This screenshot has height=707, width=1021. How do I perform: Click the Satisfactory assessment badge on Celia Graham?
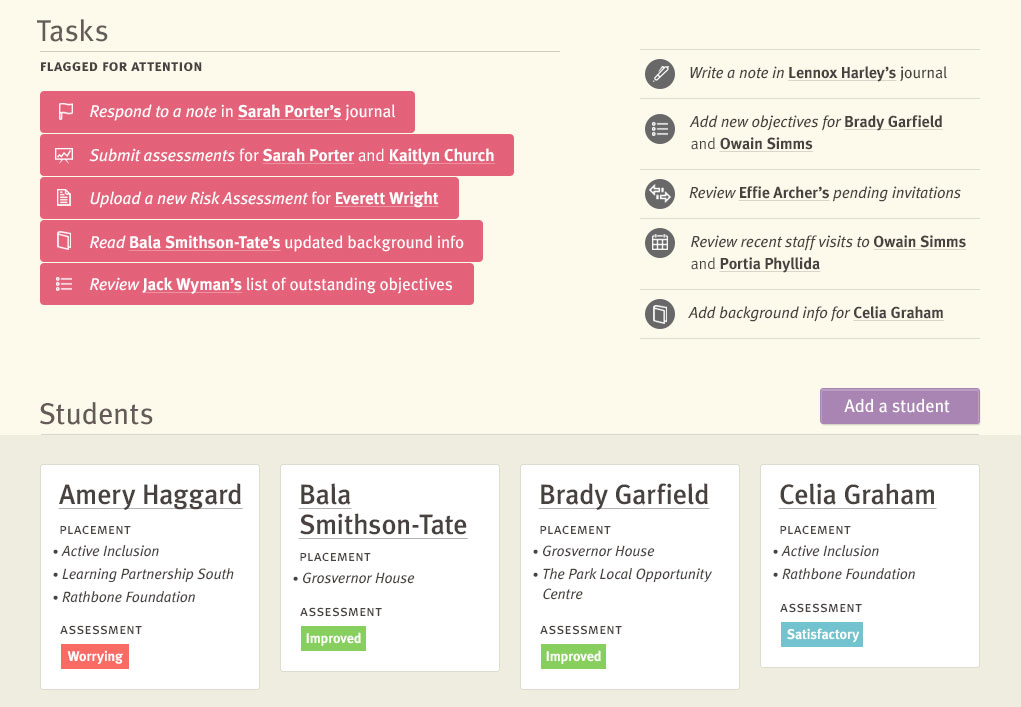[822, 634]
